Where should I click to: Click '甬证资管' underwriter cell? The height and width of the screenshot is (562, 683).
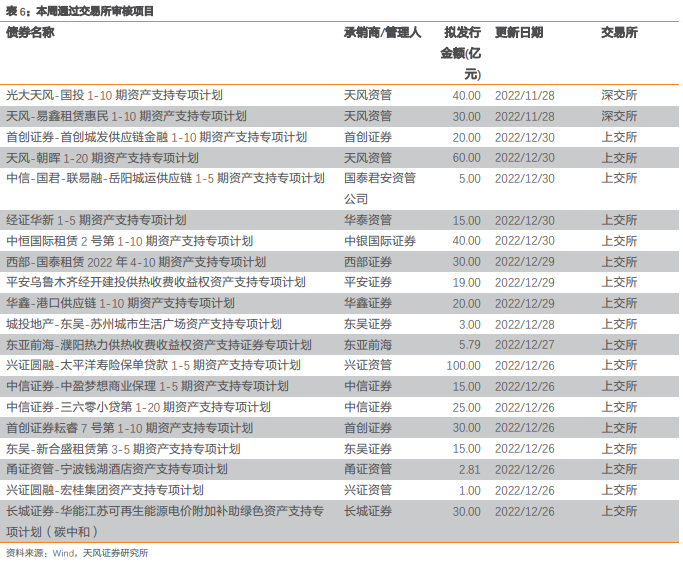(x=368, y=469)
